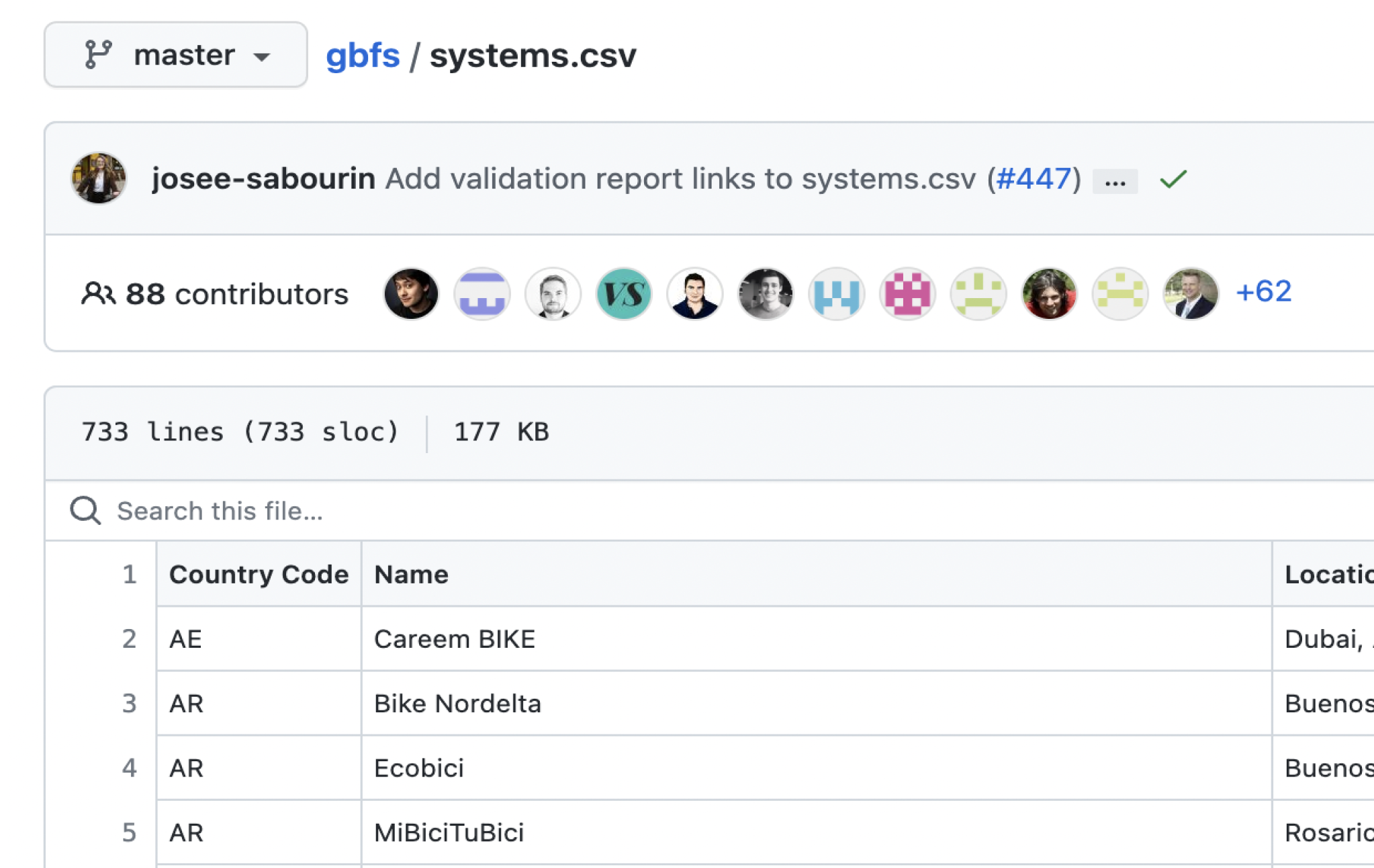Select line number 2
The height and width of the screenshot is (868, 1374).
click(x=130, y=638)
